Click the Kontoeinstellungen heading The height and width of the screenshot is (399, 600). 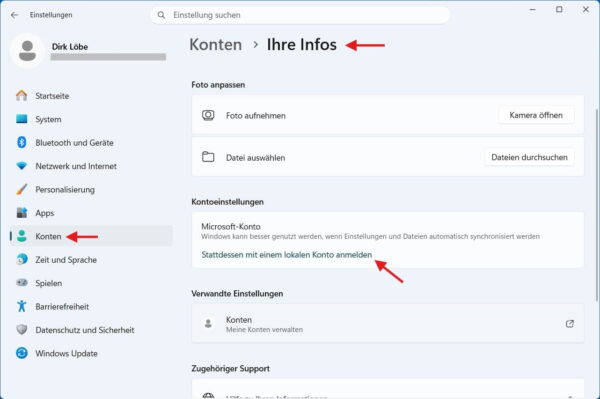click(227, 202)
